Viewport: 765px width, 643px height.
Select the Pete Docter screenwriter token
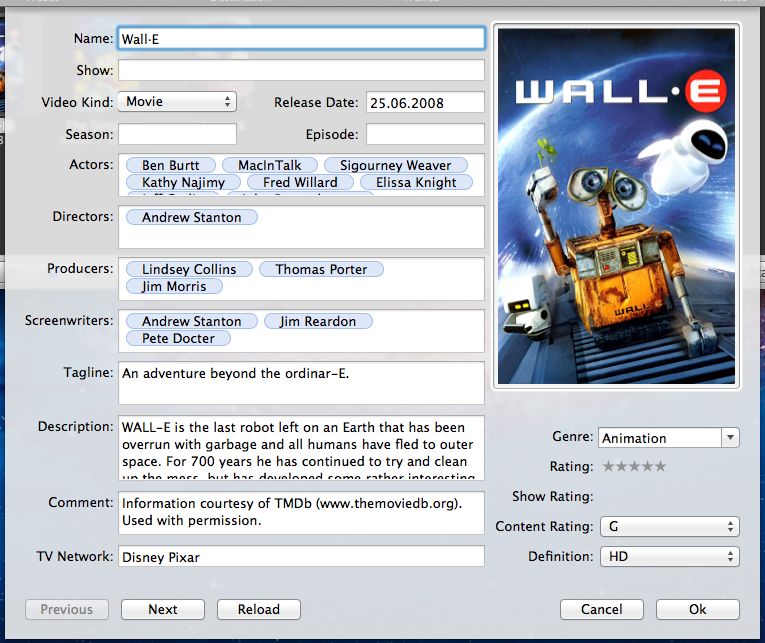tap(178, 338)
